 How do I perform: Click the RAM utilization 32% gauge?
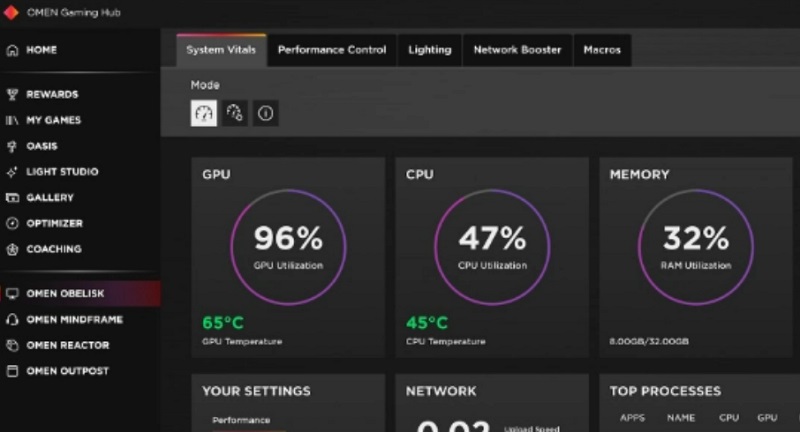pyautogui.click(x=696, y=247)
